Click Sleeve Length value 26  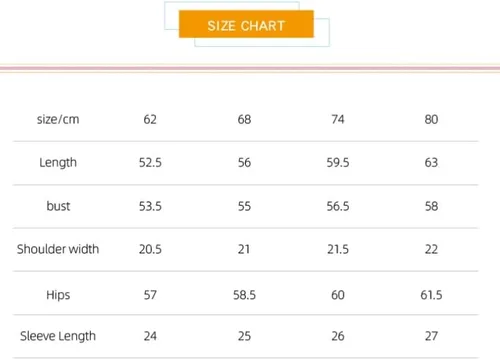coord(338,336)
